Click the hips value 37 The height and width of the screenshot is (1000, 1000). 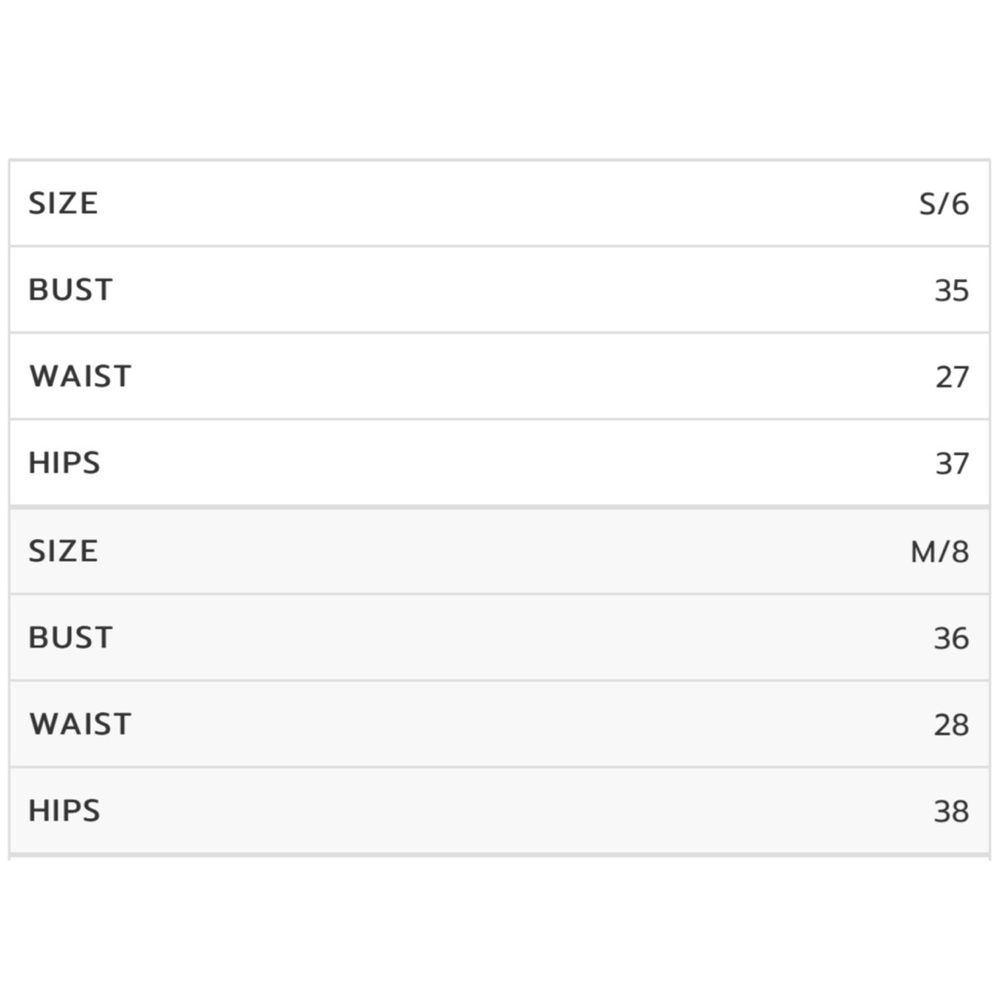coord(952,464)
